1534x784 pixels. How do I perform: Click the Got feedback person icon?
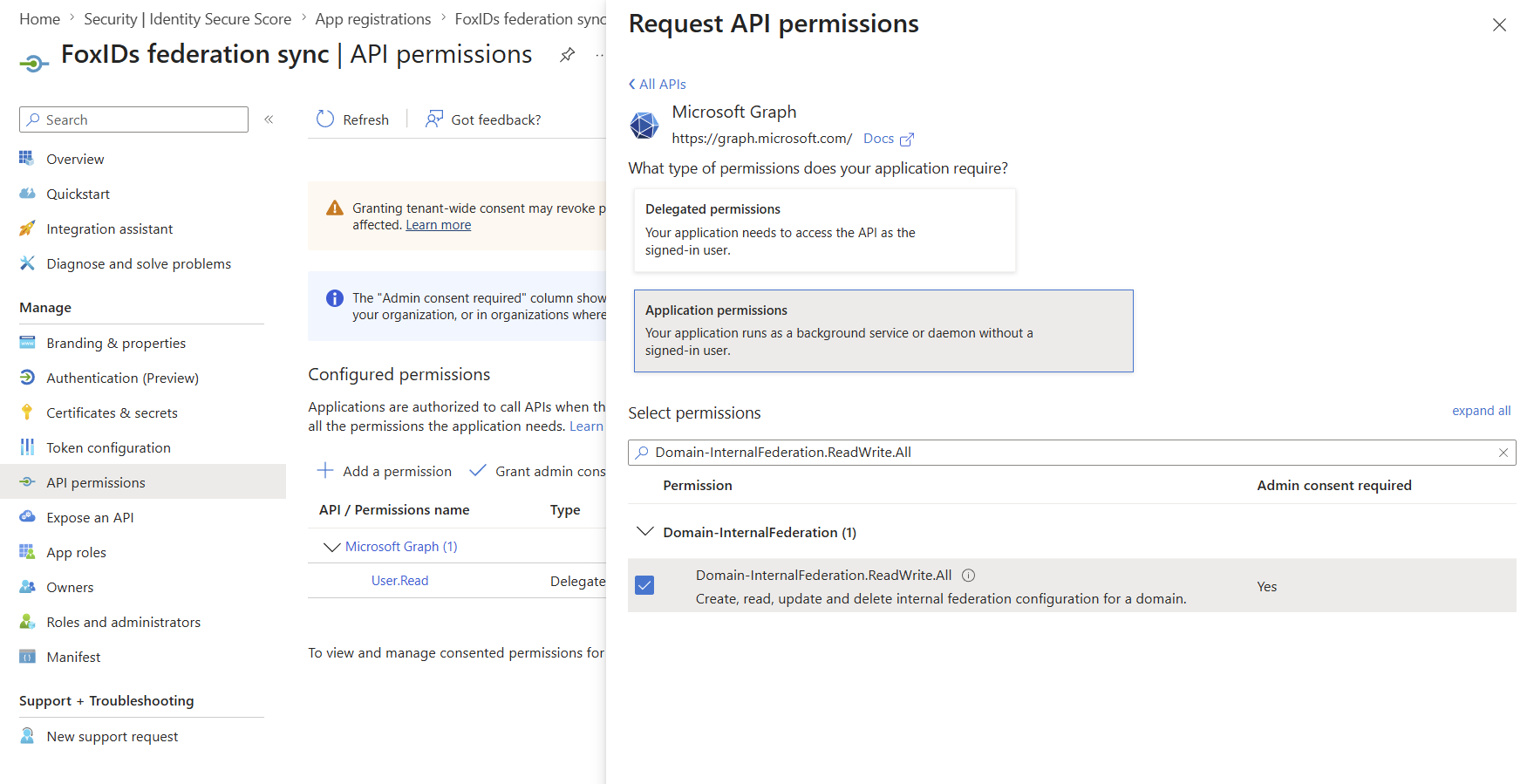tap(433, 119)
